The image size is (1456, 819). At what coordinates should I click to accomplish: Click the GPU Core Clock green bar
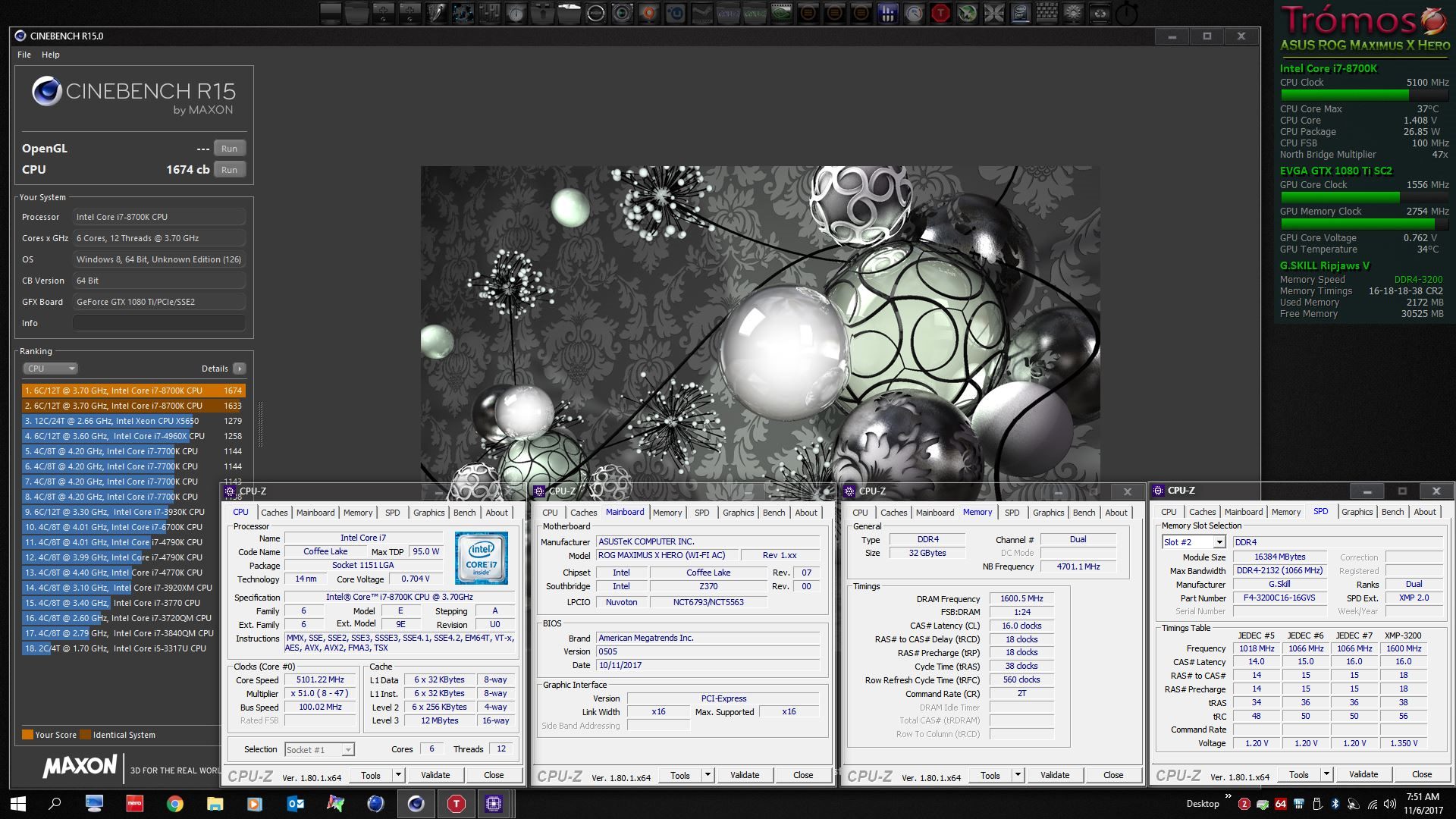(x=1364, y=197)
